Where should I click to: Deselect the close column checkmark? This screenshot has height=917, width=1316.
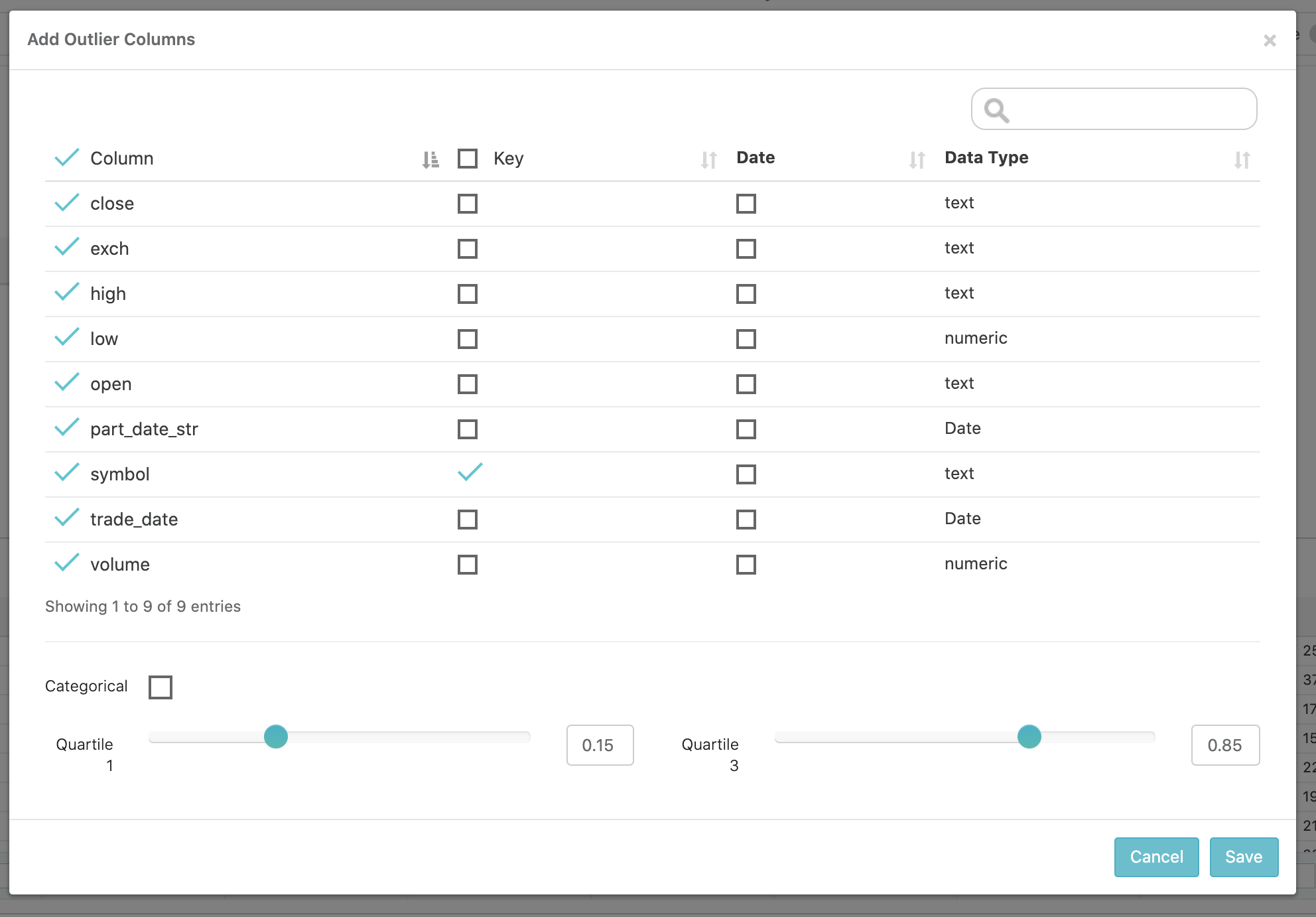[x=67, y=203]
